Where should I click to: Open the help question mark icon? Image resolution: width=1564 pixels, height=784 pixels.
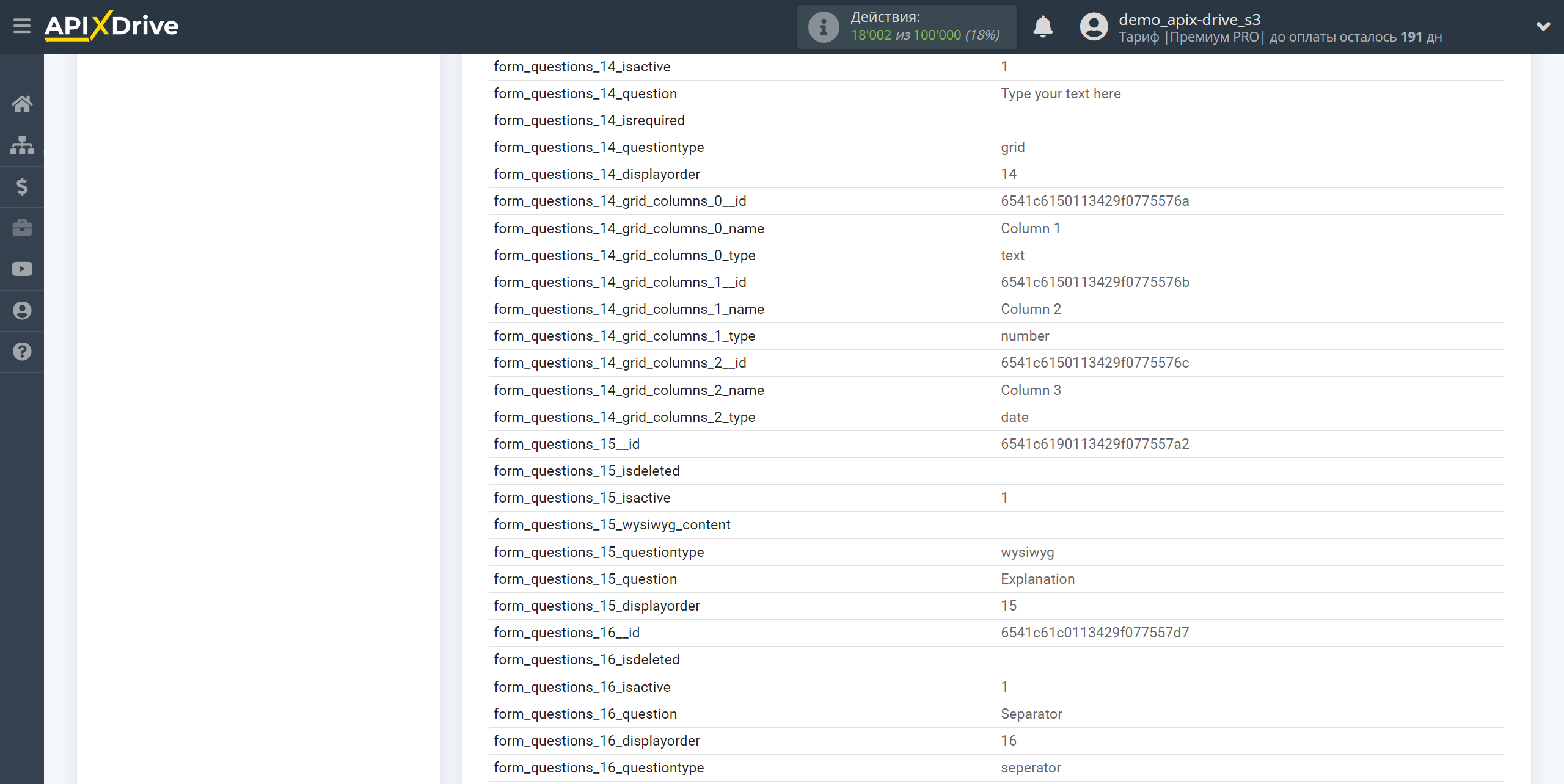pos(22,352)
